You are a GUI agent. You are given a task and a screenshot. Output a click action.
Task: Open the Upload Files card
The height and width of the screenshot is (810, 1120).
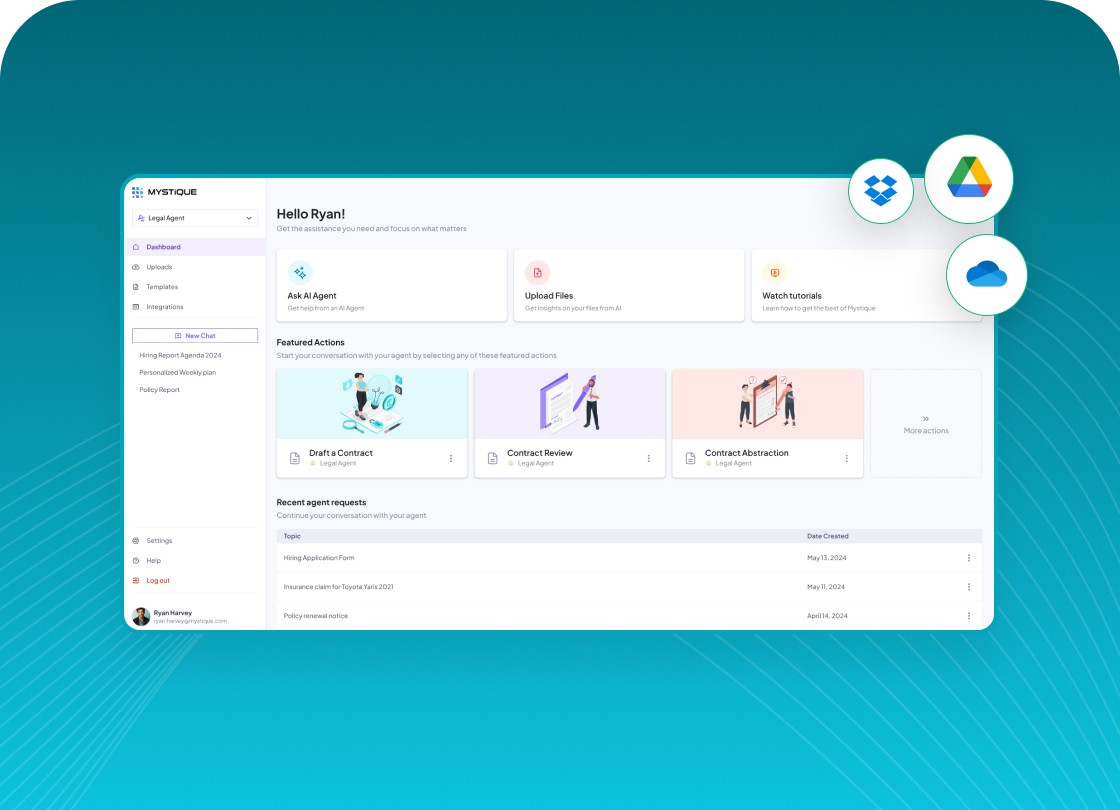(629, 285)
